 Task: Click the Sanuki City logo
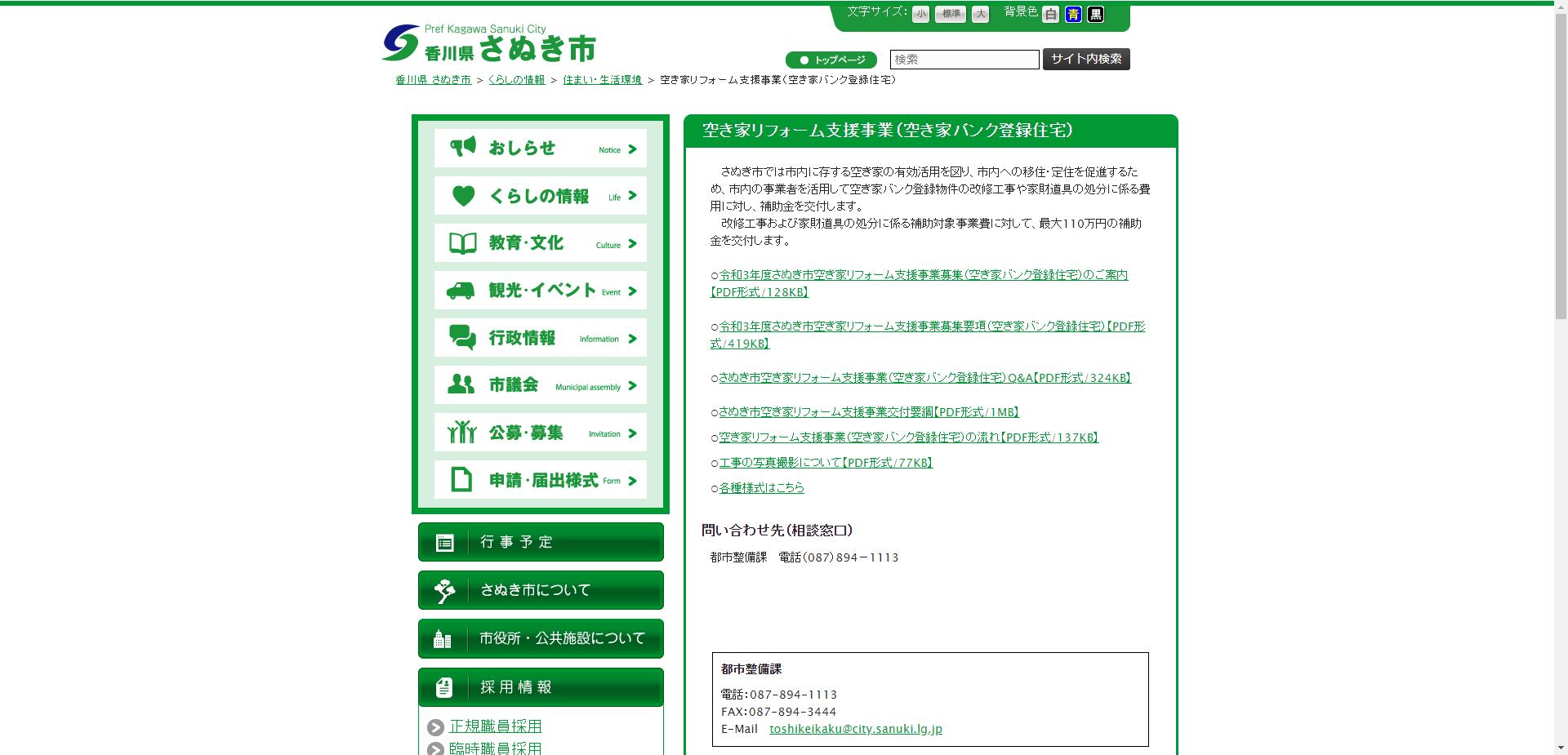tap(488, 42)
